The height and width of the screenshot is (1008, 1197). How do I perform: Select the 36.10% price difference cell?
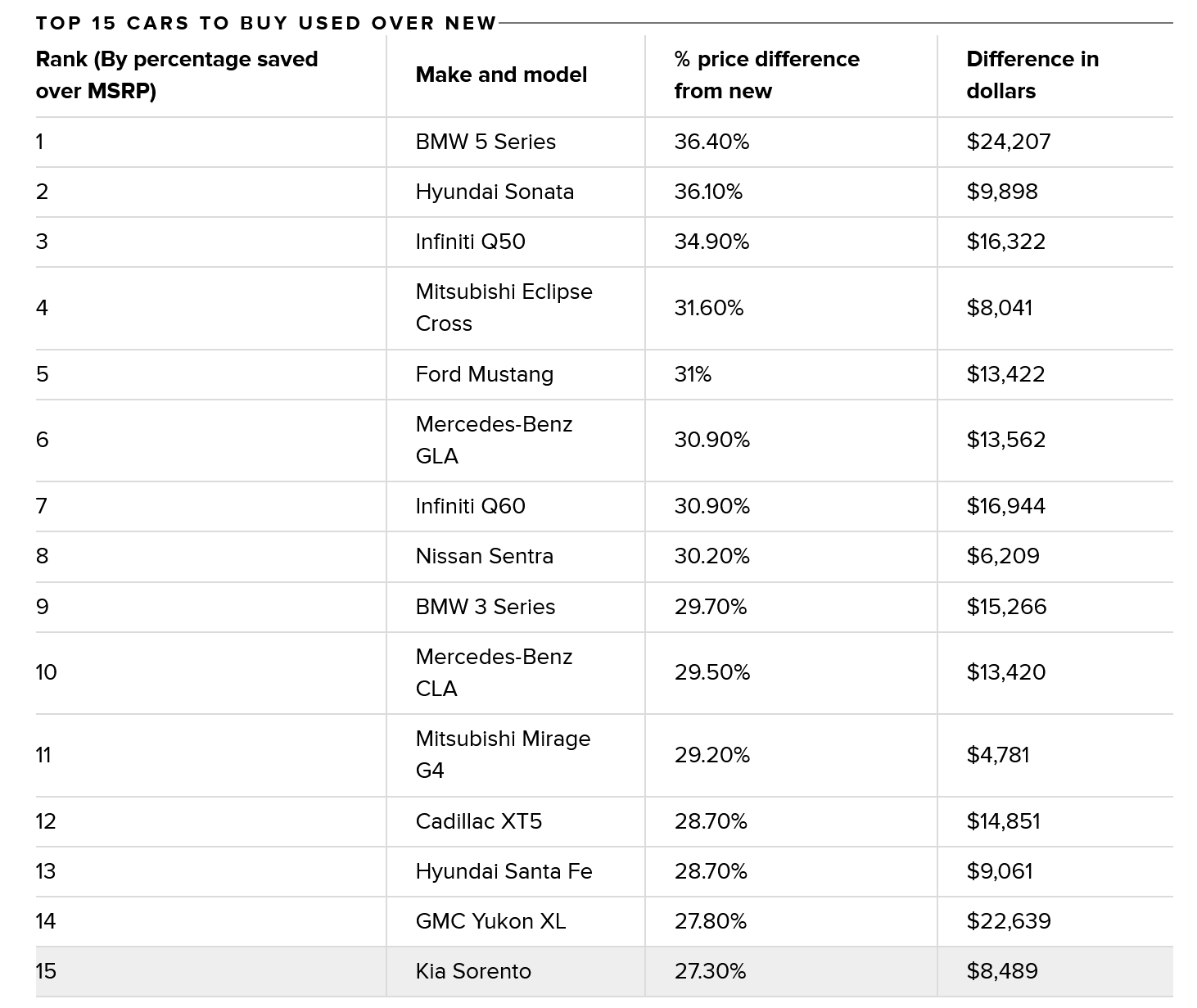pos(708,192)
